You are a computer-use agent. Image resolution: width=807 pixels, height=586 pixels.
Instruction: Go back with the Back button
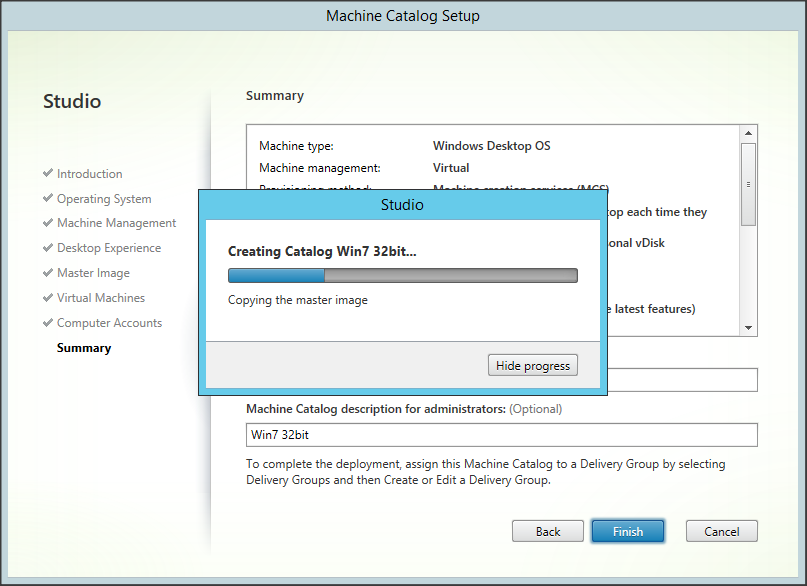coord(548,531)
